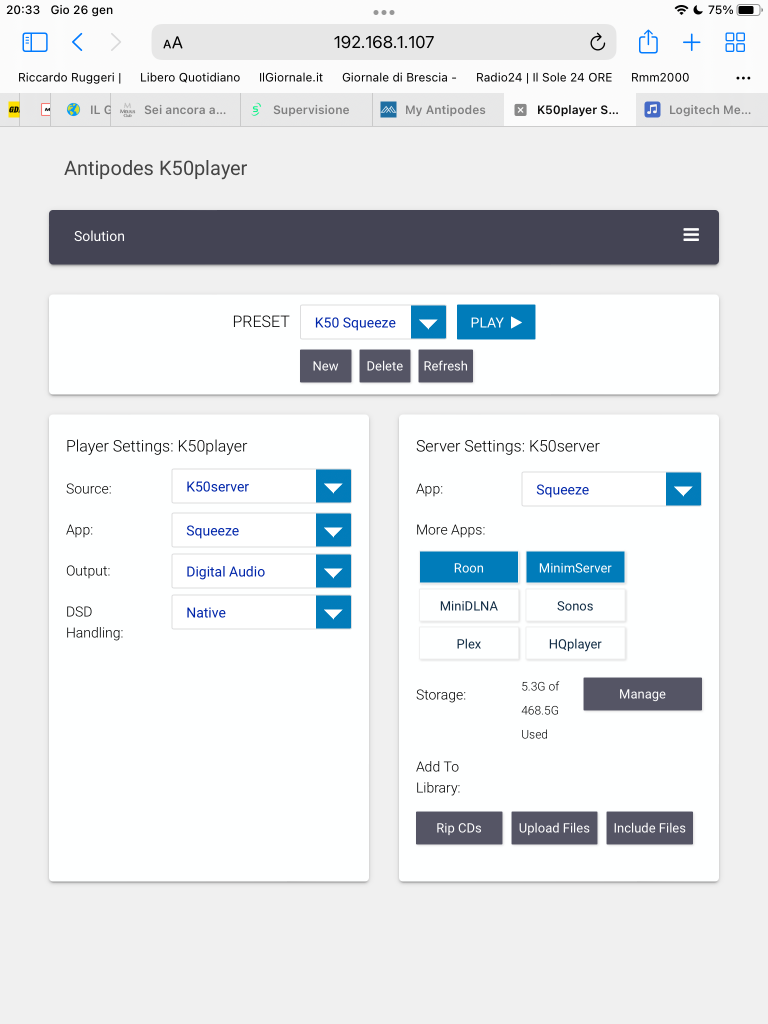Open Riccardo Ruggeri bookmark
The width and height of the screenshot is (768, 1024).
70,77
